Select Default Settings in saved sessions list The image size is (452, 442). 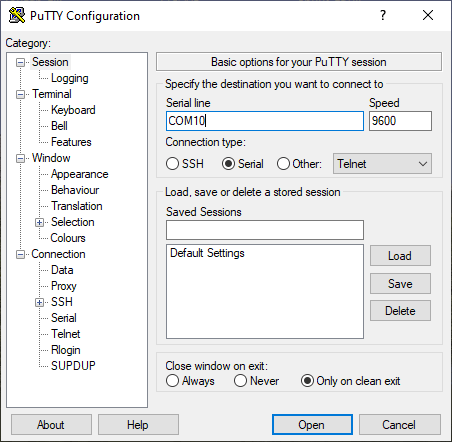(207, 253)
